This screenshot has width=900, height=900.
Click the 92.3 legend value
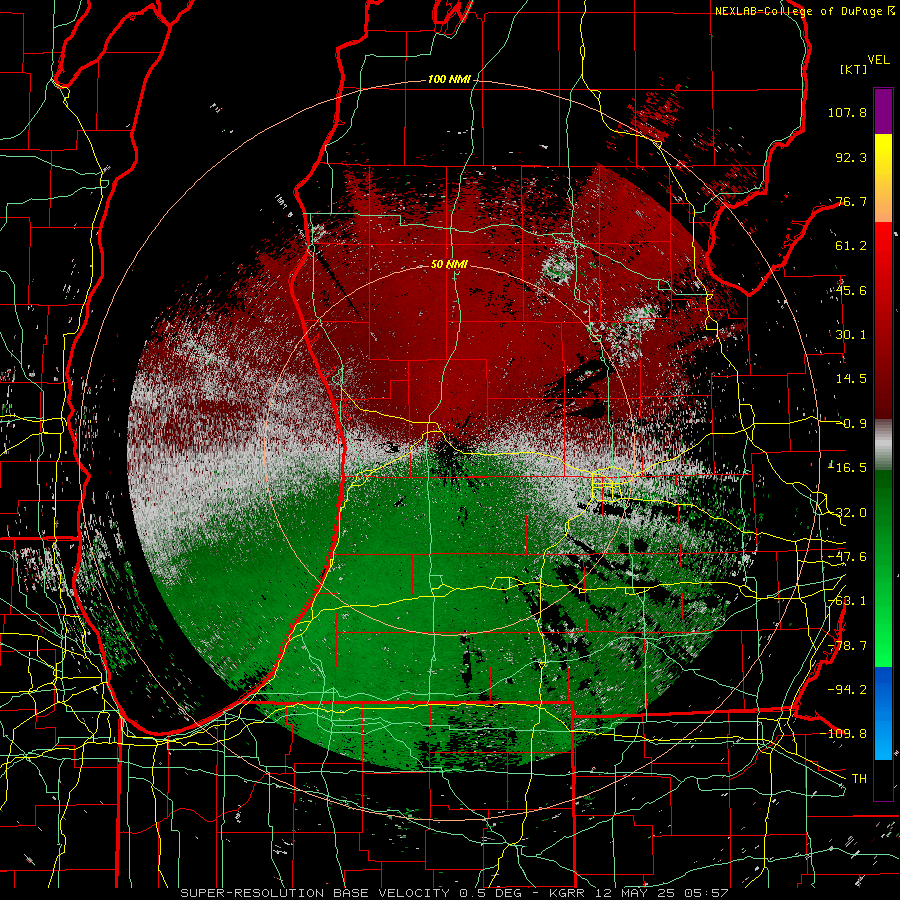coord(851,157)
